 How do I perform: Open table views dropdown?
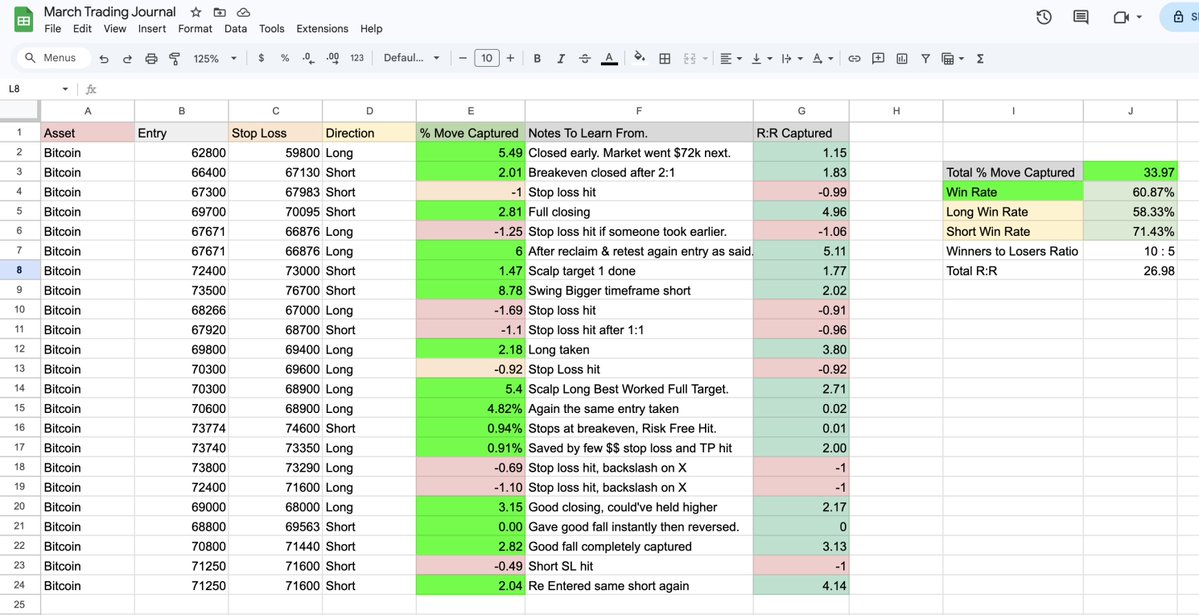(x=952, y=58)
